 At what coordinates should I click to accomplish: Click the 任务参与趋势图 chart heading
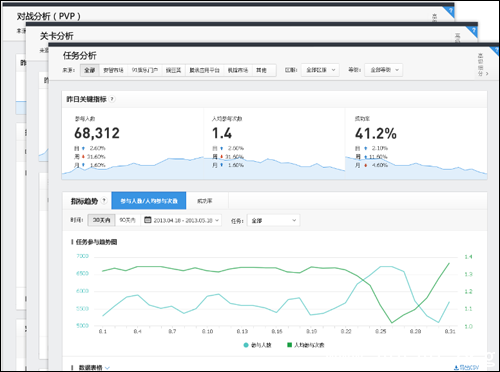coord(96,242)
